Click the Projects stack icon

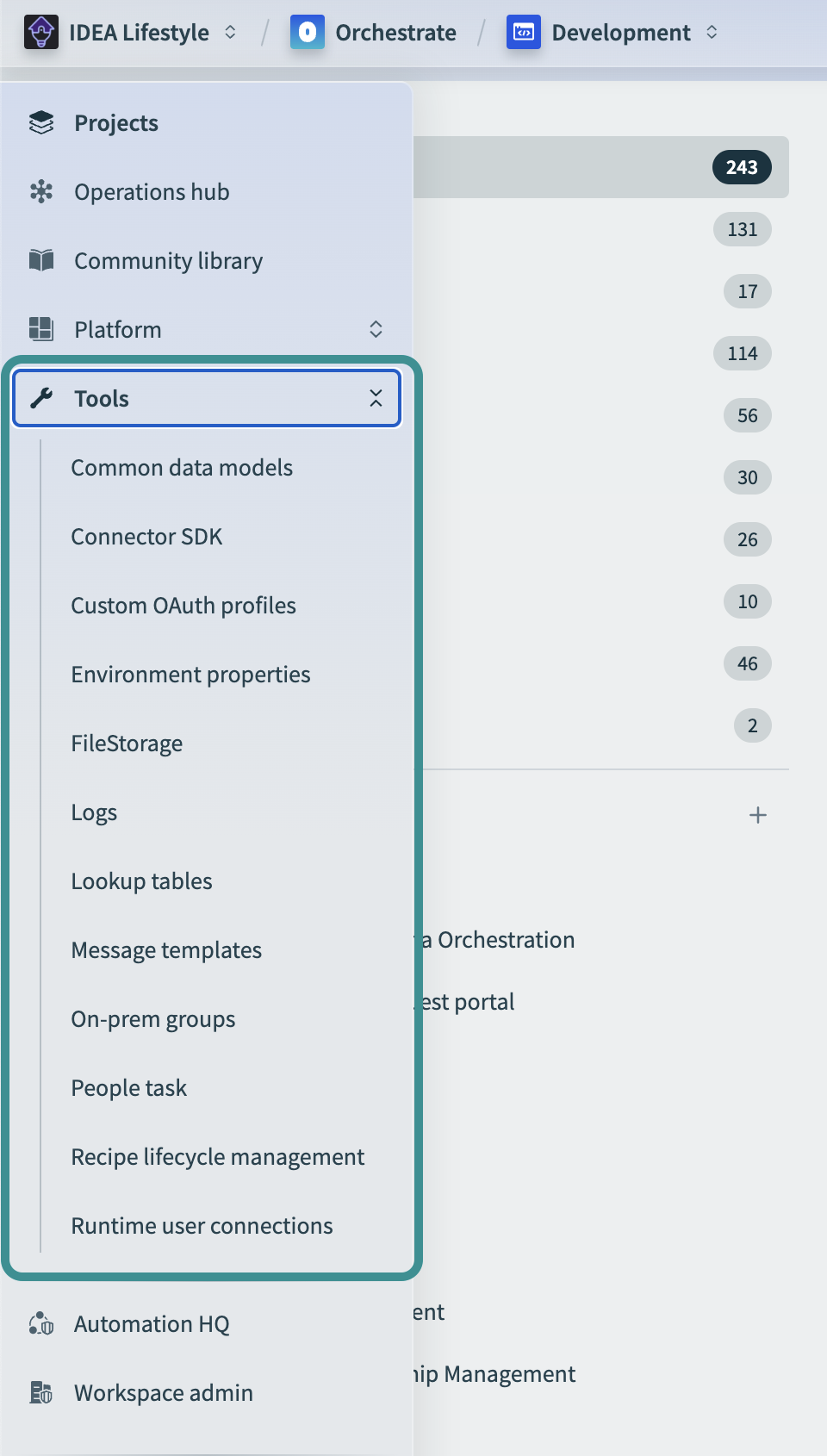tap(41, 123)
